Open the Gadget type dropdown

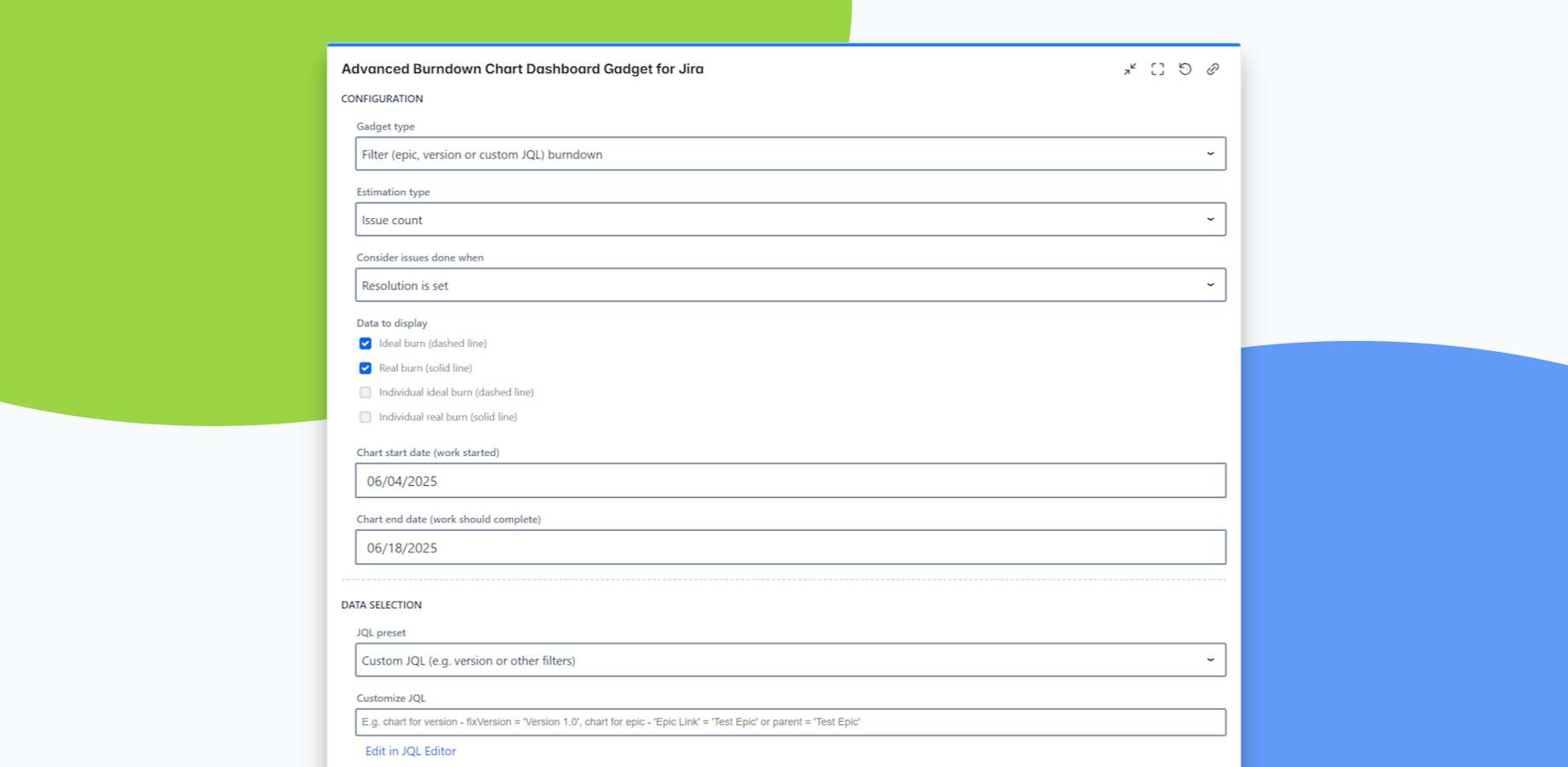pyautogui.click(x=791, y=154)
